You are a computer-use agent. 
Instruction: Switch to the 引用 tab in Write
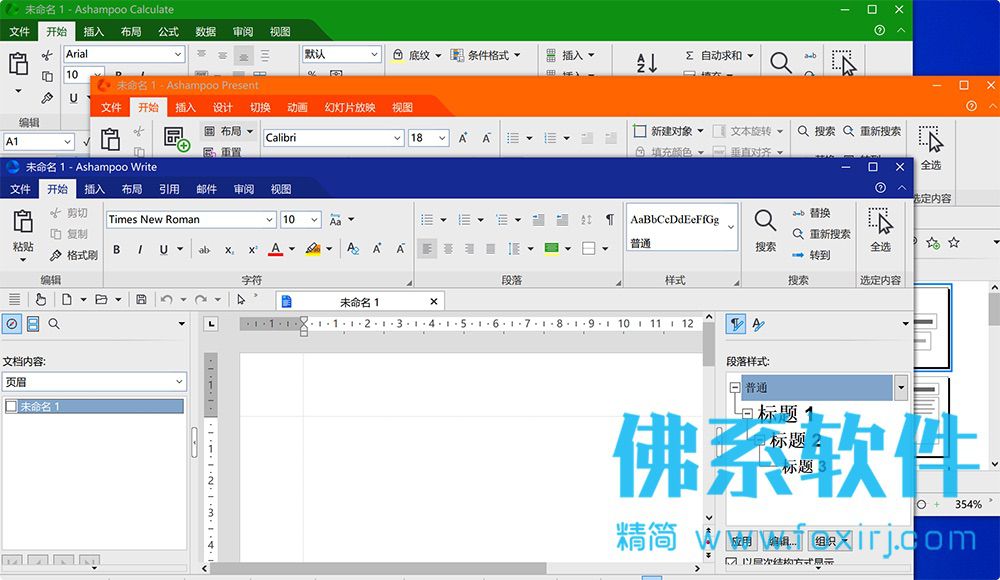[x=169, y=189]
